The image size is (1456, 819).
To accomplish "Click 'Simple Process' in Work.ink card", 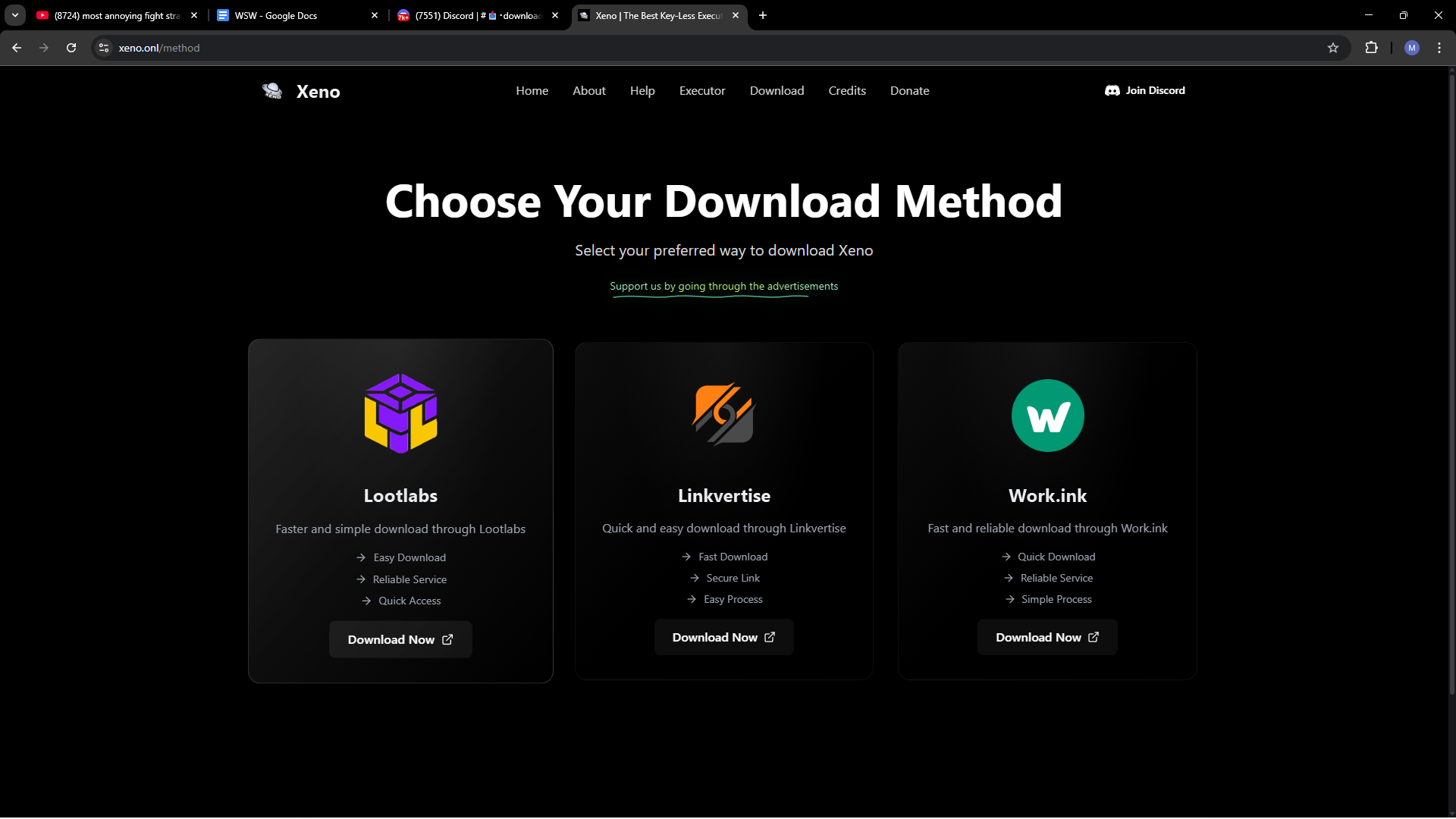I will (1056, 599).
